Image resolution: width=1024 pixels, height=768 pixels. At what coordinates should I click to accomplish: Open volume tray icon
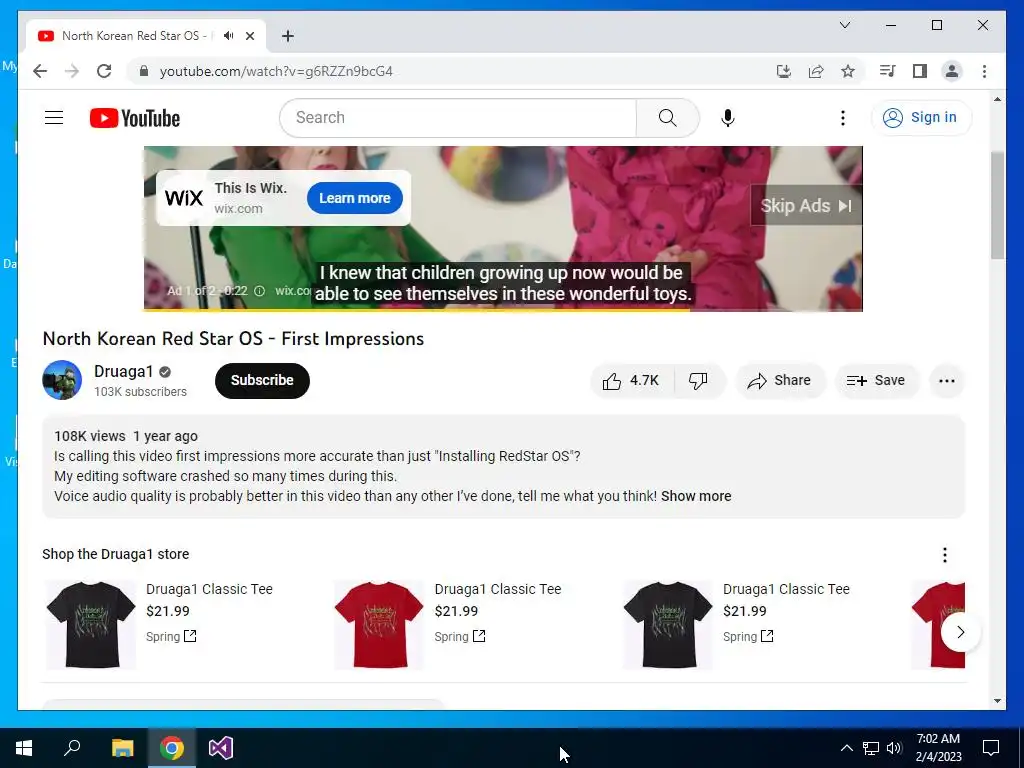click(x=894, y=748)
